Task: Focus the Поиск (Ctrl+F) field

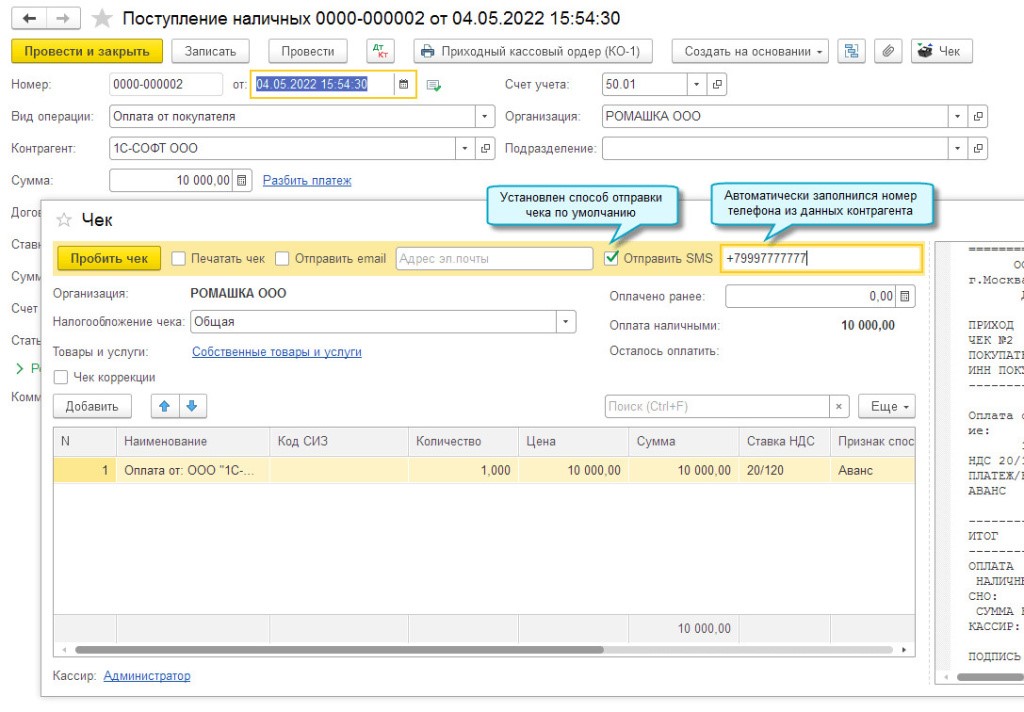Action: [717, 406]
